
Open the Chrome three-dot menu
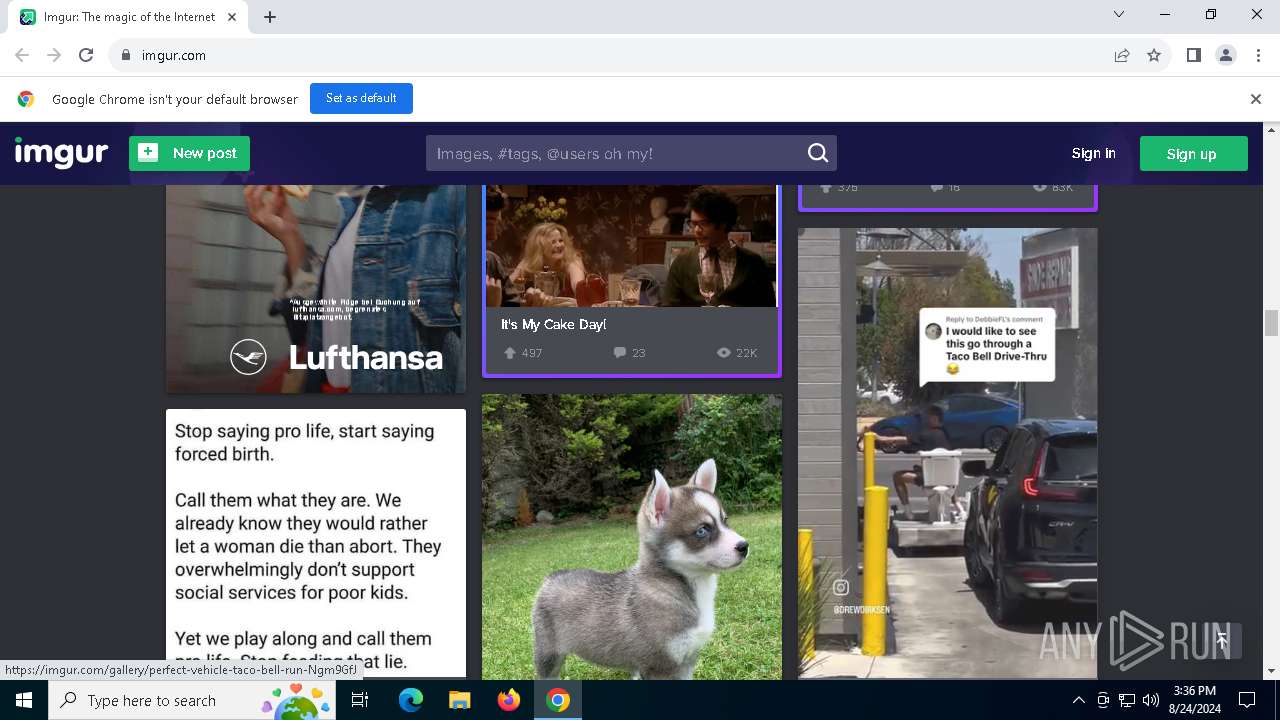(1257, 55)
